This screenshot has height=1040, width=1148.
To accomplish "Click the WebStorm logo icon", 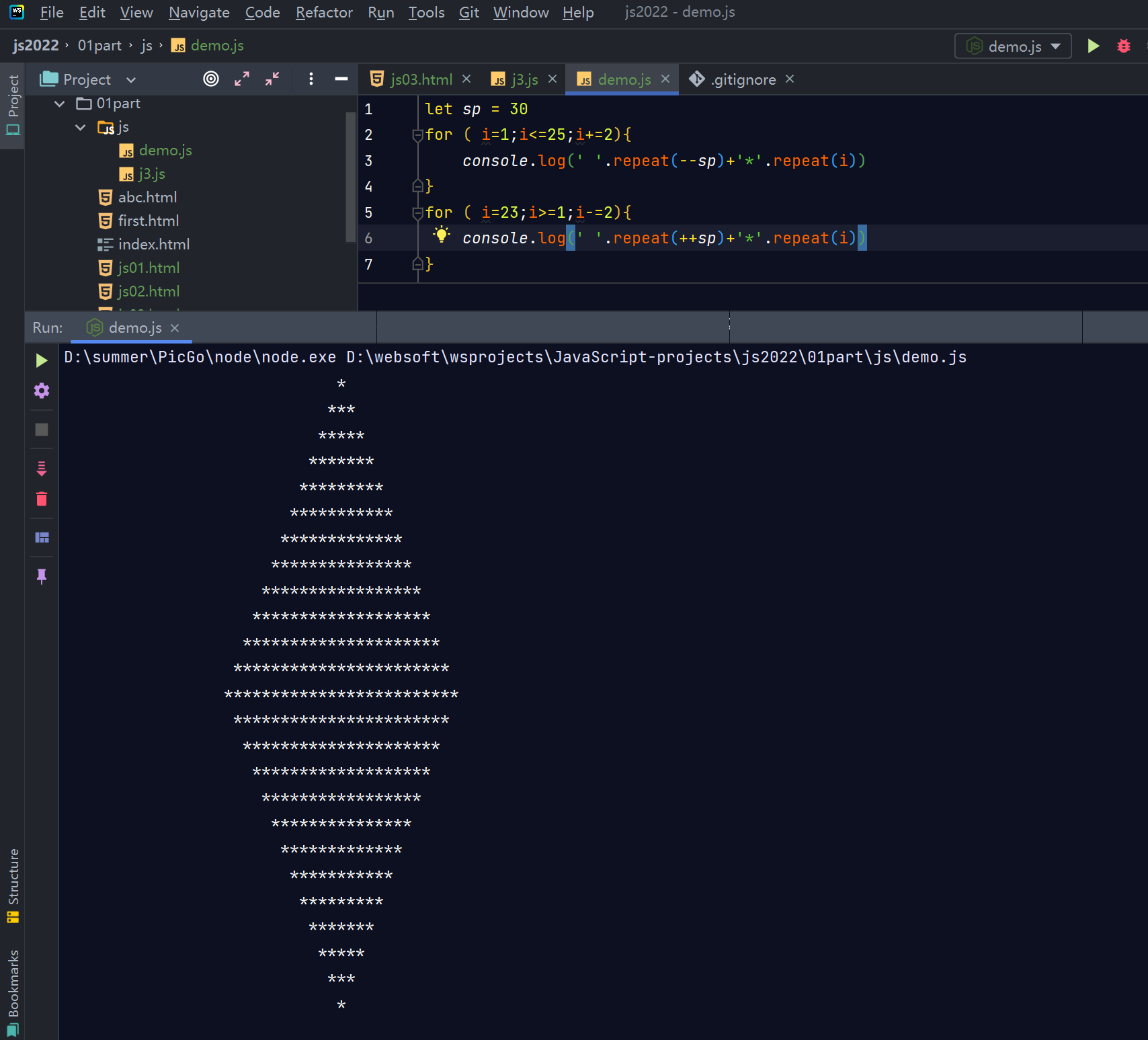I will (17, 12).
